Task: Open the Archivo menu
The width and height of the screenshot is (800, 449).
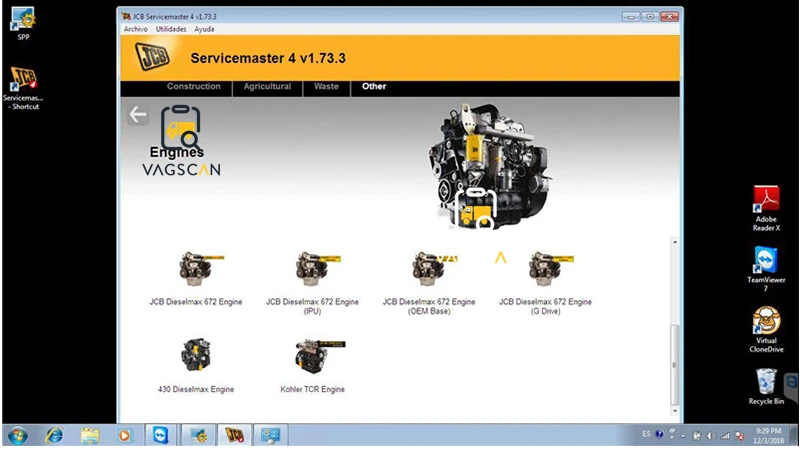Action: click(x=135, y=29)
